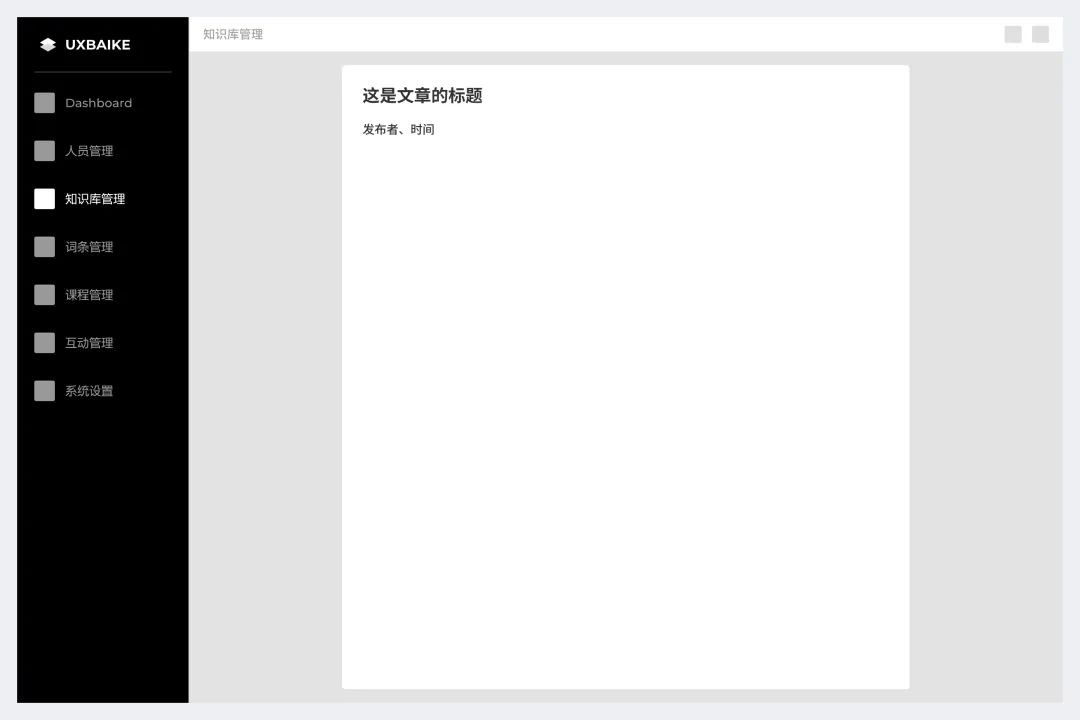Open 互动管理 from the sidebar menu
The height and width of the screenshot is (720, 1080).
(x=88, y=342)
